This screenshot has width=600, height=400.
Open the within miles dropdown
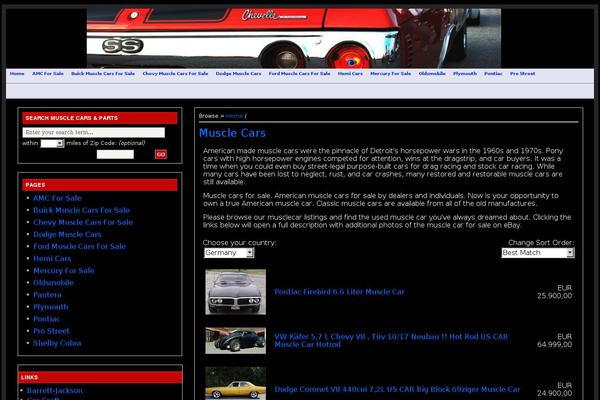pos(52,144)
